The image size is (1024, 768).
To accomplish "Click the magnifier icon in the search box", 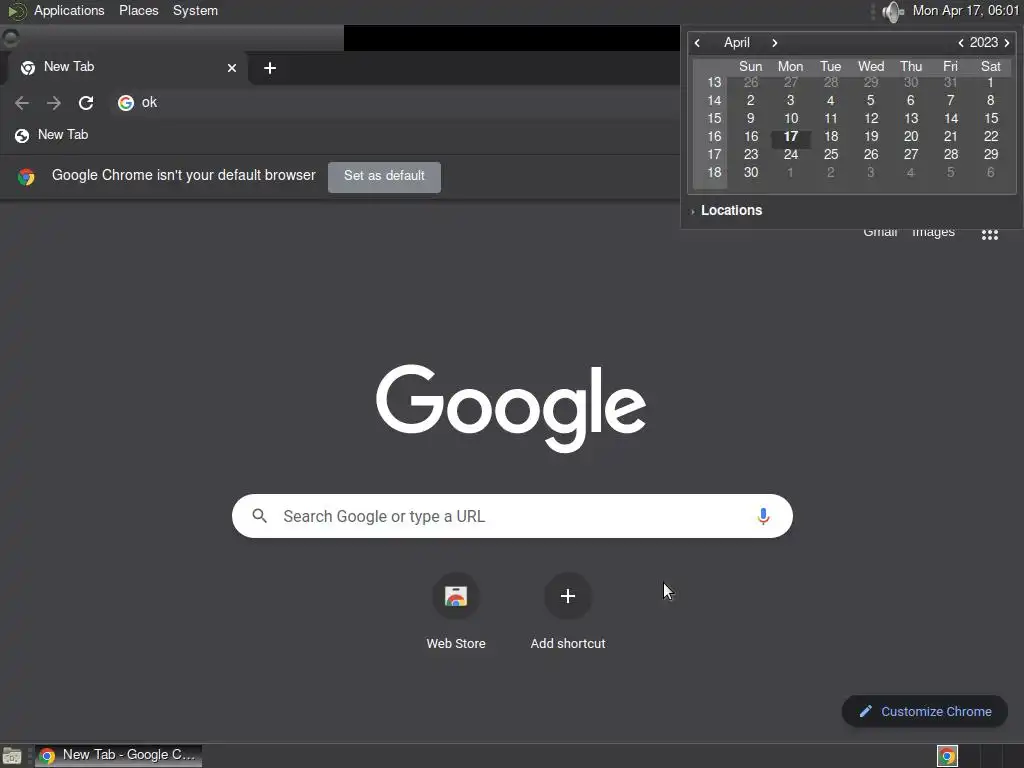I will click(259, 516).
